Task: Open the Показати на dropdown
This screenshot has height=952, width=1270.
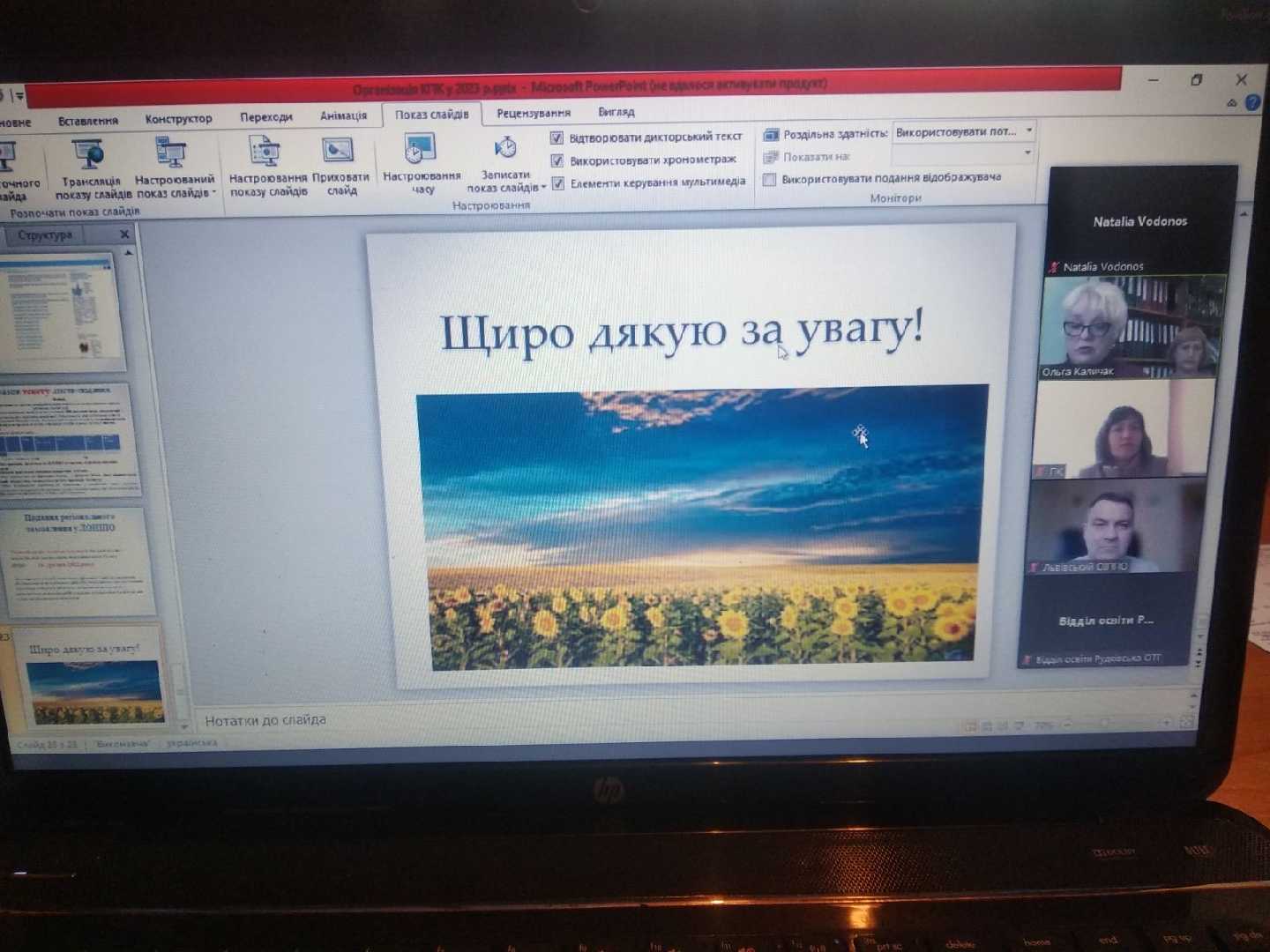Action: pyautogui.click(x=1027, y=154)
